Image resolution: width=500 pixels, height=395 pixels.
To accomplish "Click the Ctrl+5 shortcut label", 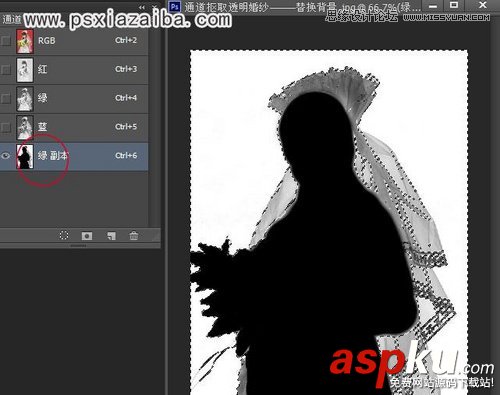I will 126,127.
